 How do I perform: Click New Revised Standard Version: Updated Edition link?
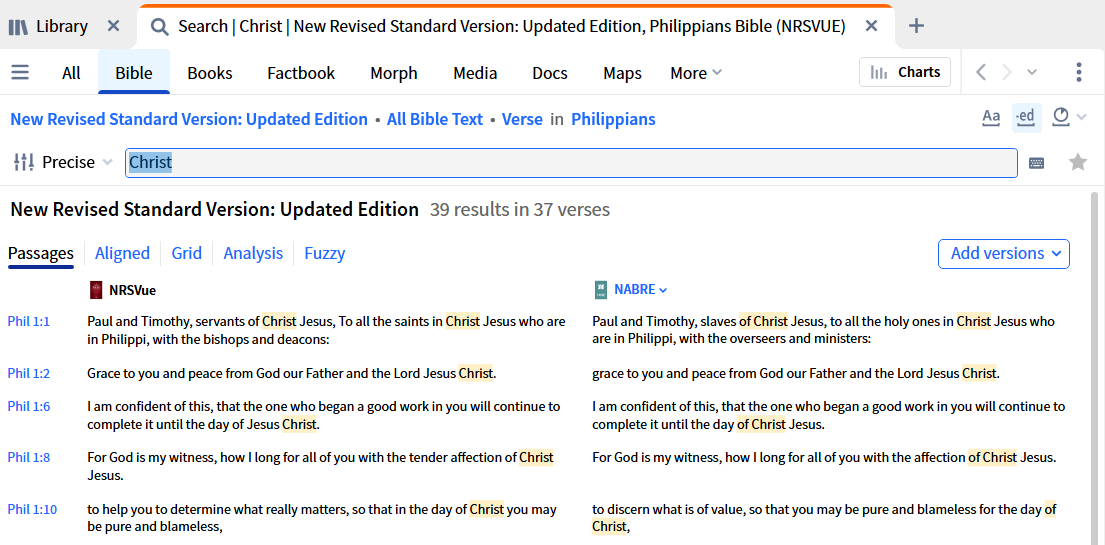coord(189,119)
